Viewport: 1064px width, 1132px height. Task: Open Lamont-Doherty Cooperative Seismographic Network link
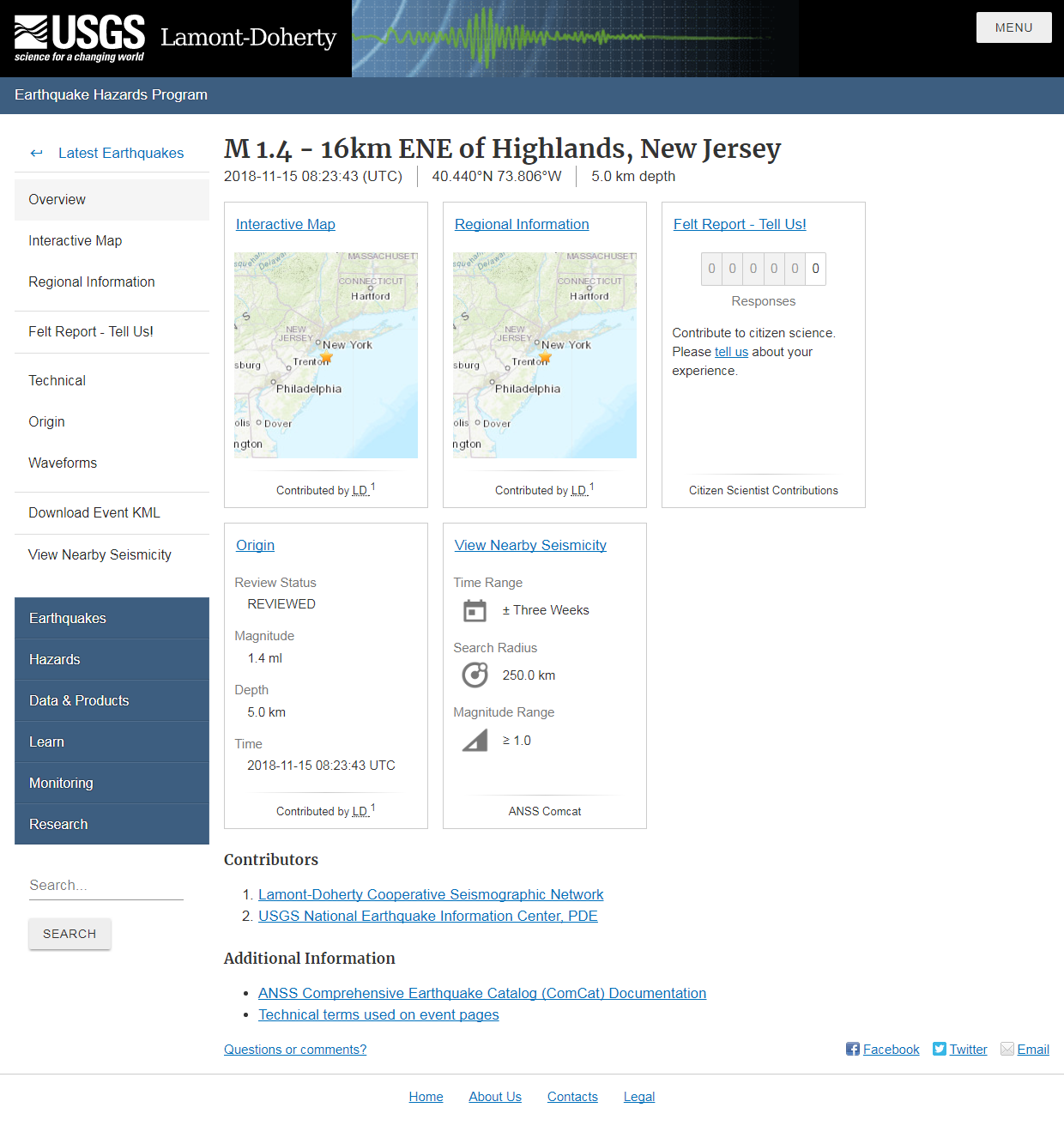pyautogui.click(x=431, y=894)
